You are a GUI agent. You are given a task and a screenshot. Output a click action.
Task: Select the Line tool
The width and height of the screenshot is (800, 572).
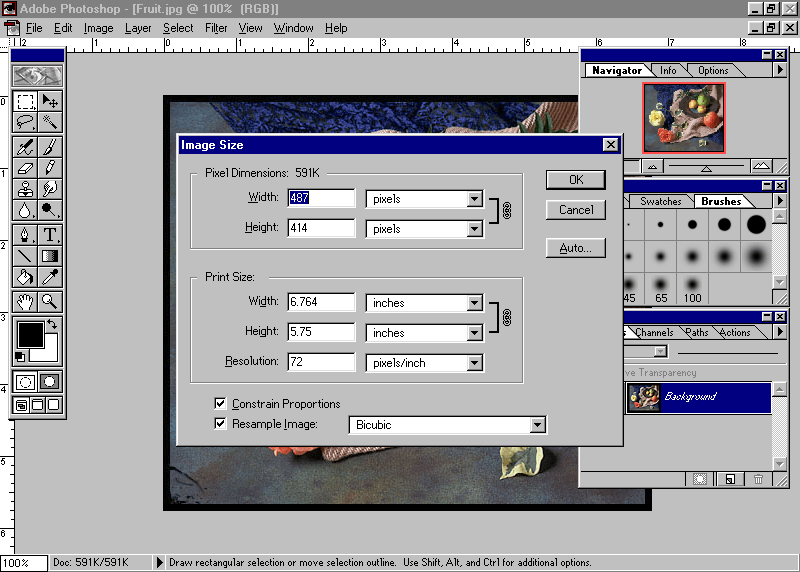click(x=25, y=256)
